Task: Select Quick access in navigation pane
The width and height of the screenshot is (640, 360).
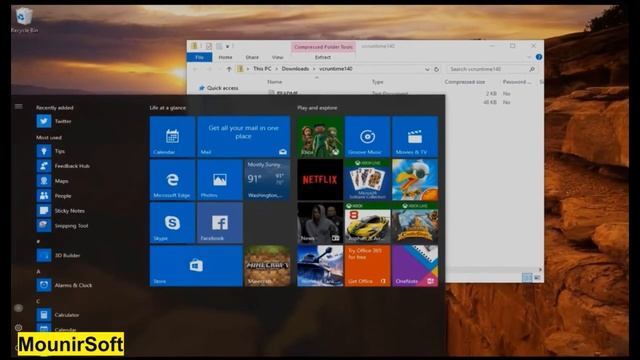Action: [222, 88]
